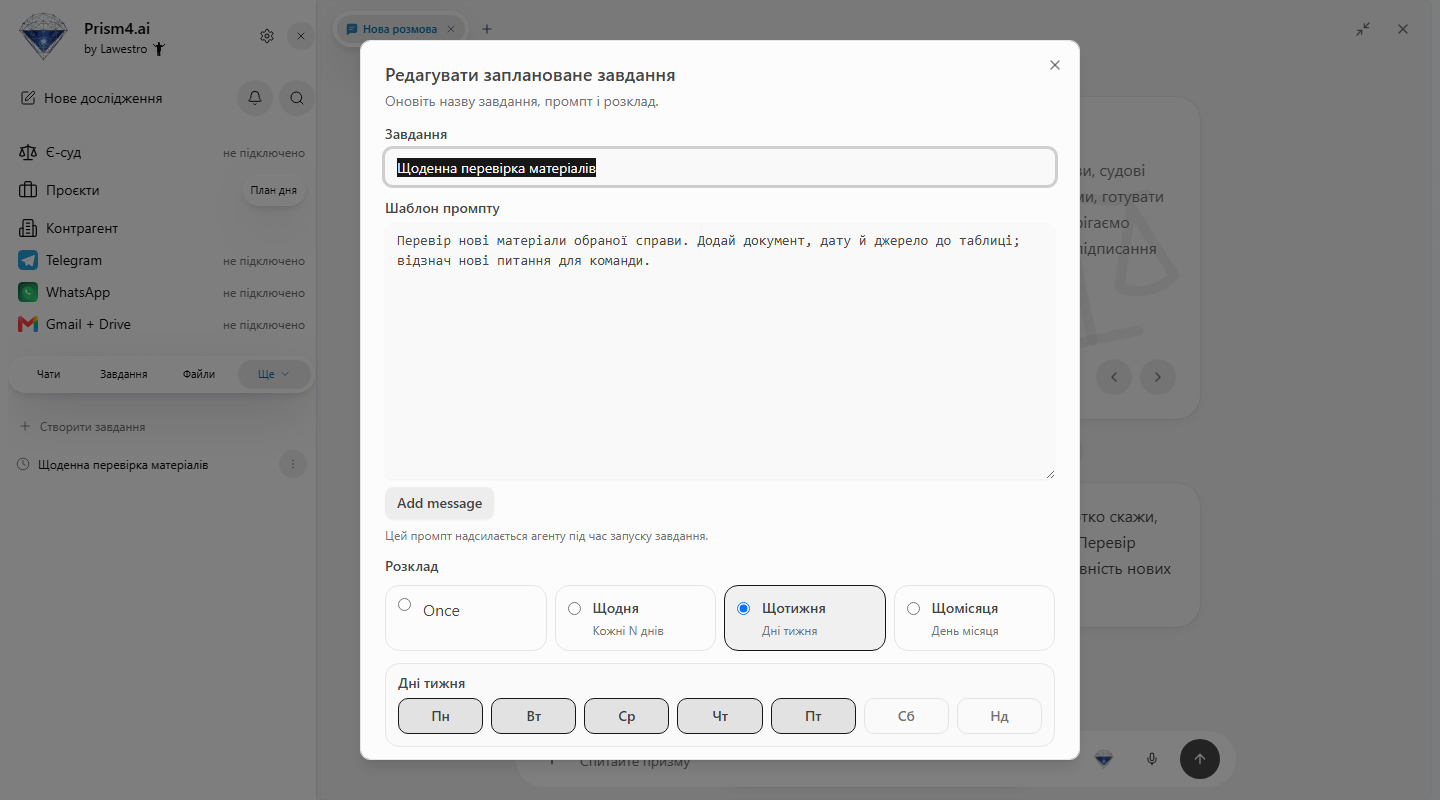
Task: Click the Telegram integration icon
Action: (x=28, y=260)
